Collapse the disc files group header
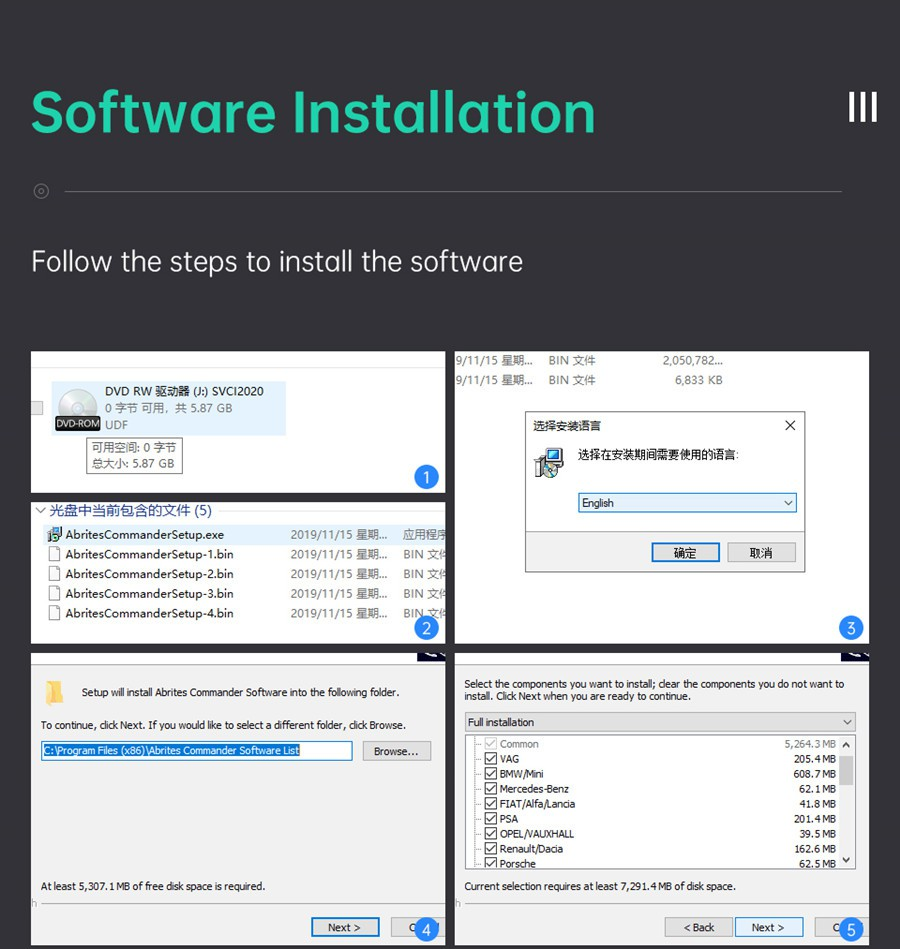Image resolution: width=900 pixels, height=949 pixels. coord(41,510)
